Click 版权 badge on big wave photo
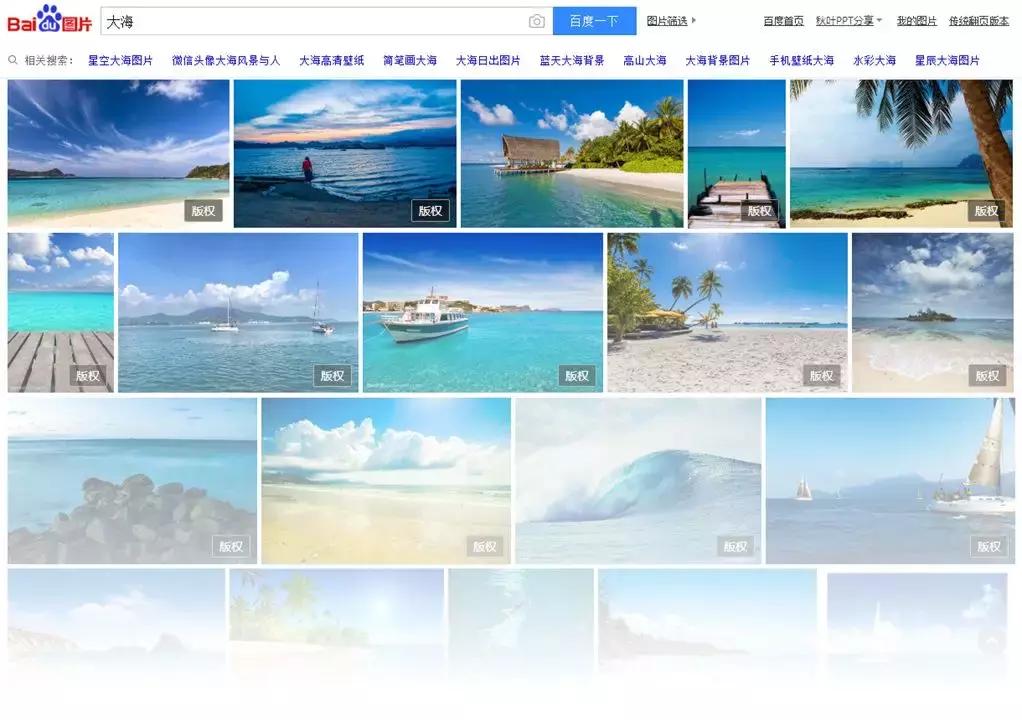This screenshot has height=720, width=1022. [x=735, y=546]
